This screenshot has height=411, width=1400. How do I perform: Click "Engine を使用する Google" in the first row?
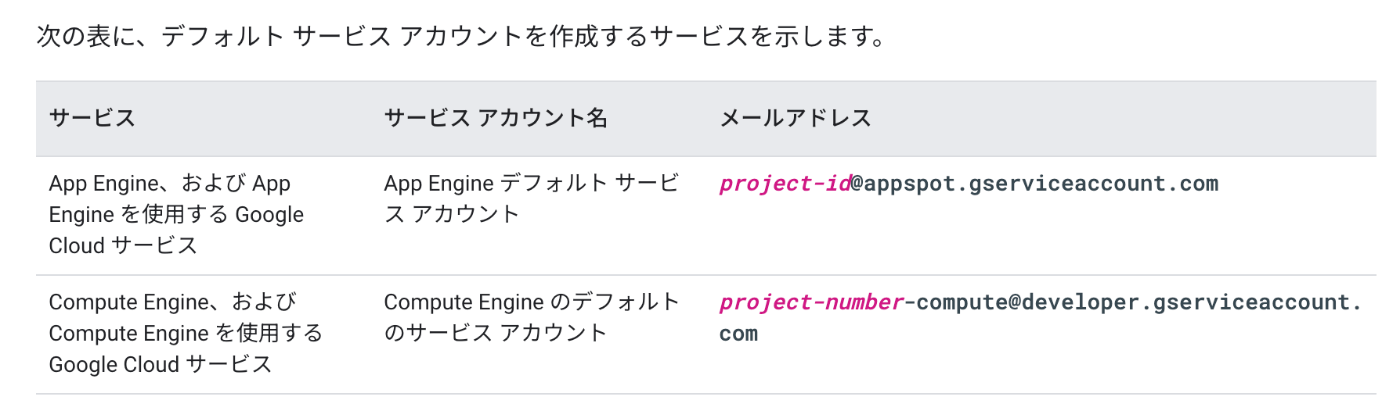(176, 215)
